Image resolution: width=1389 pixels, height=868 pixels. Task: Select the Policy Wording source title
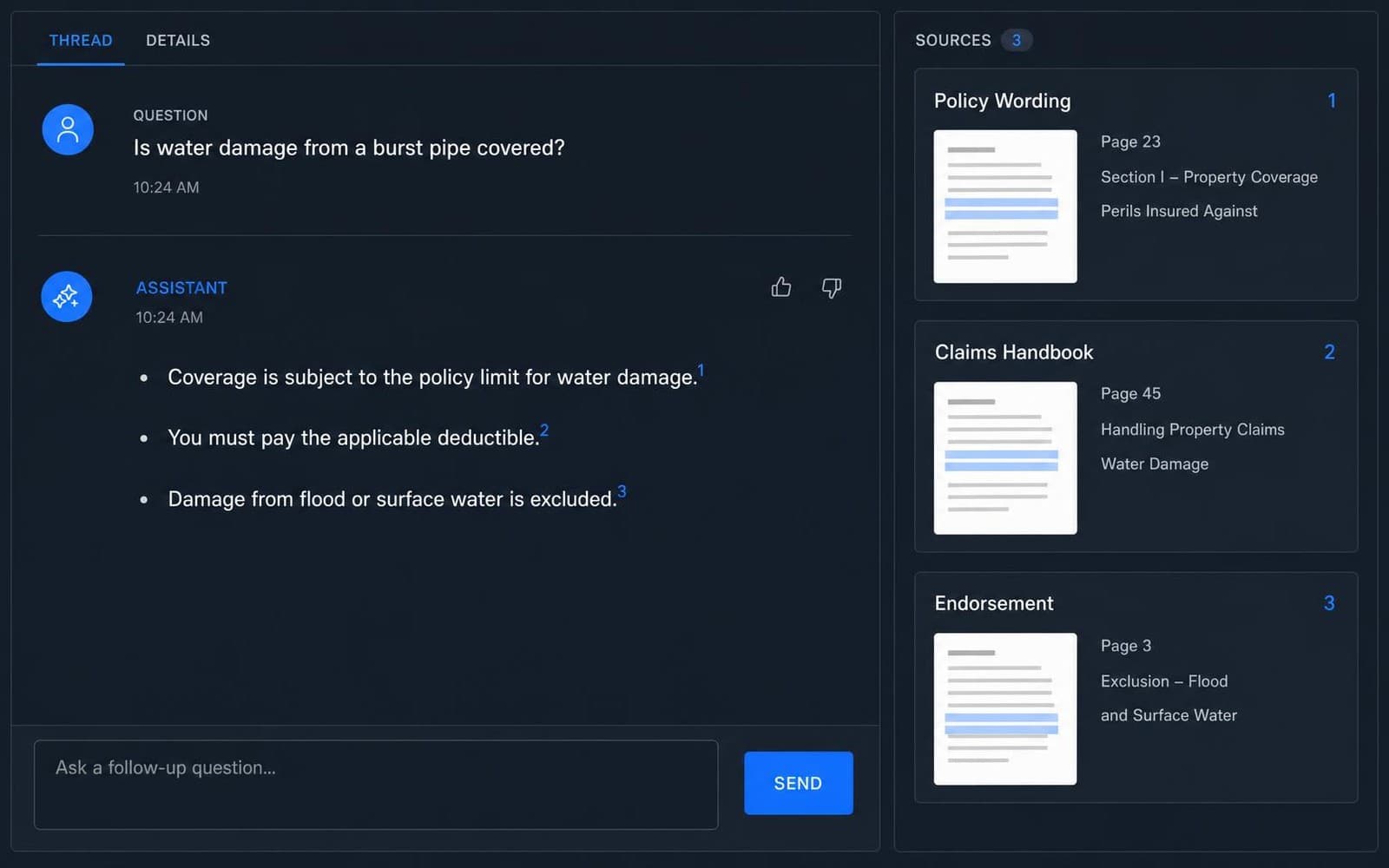pos(1002,101)
